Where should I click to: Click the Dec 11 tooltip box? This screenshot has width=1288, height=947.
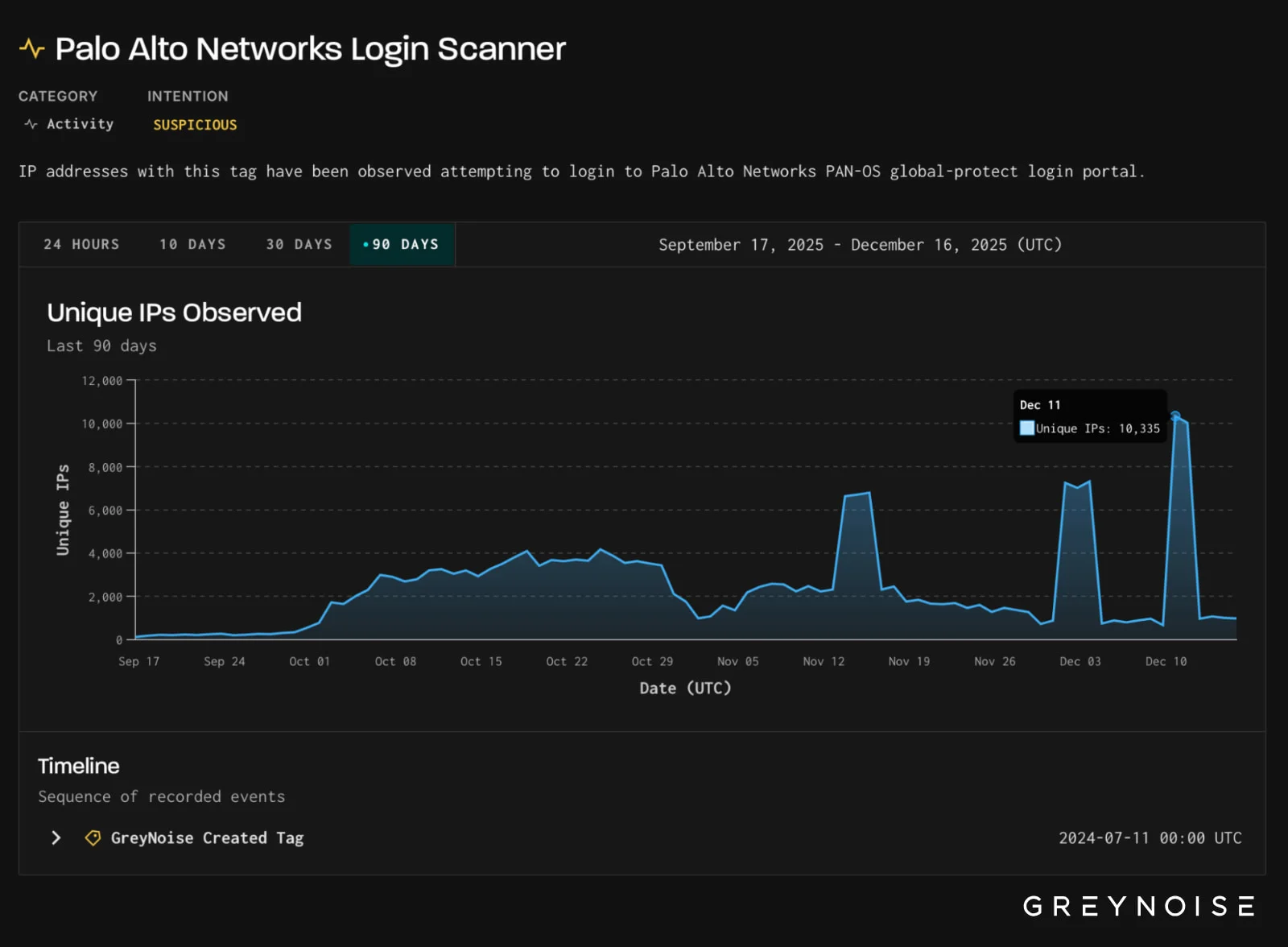pos(1090,416)
